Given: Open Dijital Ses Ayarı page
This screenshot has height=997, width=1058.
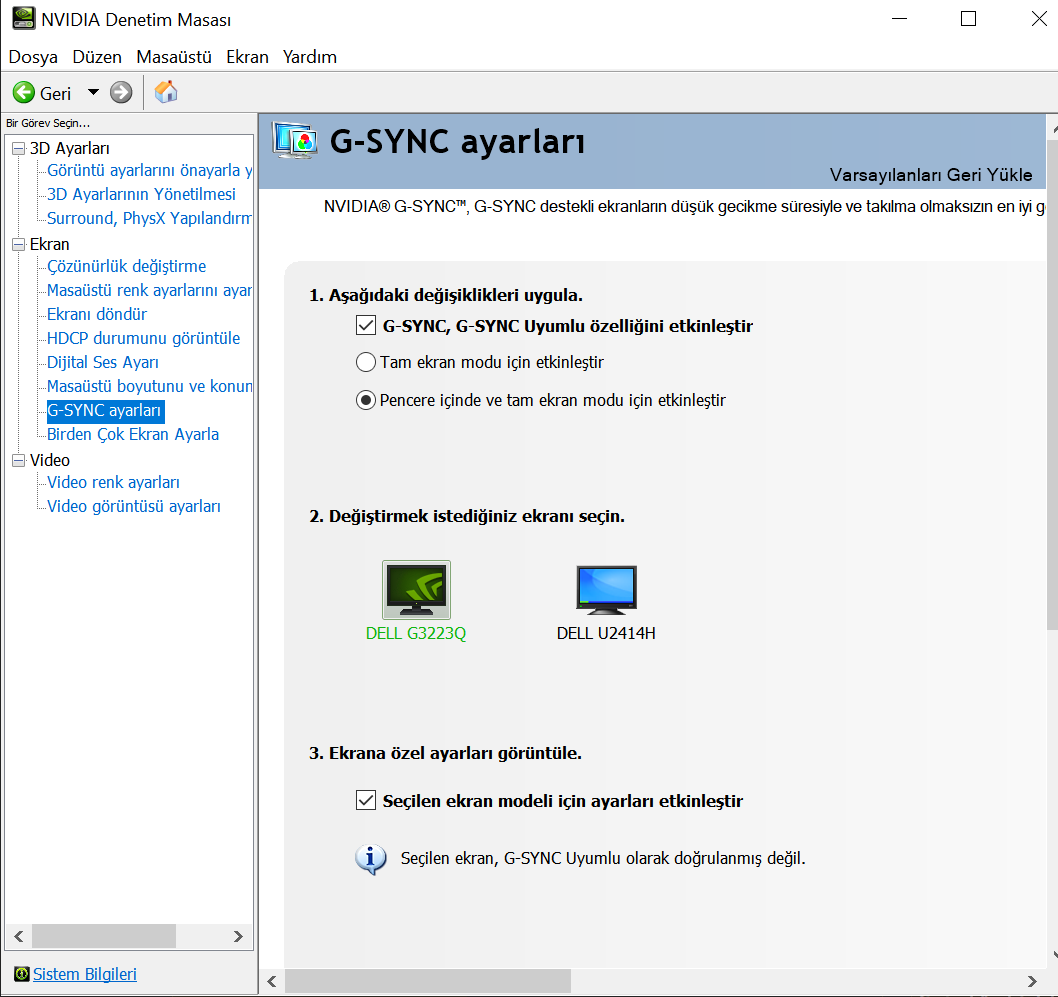Looking at the screenshot, I should (x=103, y=362).
